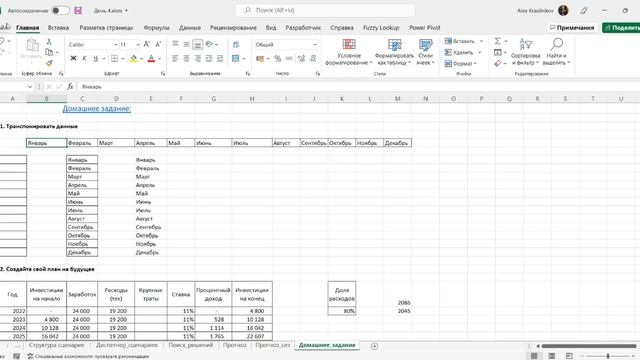Click the AutoSum sigma icon

tap(498, 41)
